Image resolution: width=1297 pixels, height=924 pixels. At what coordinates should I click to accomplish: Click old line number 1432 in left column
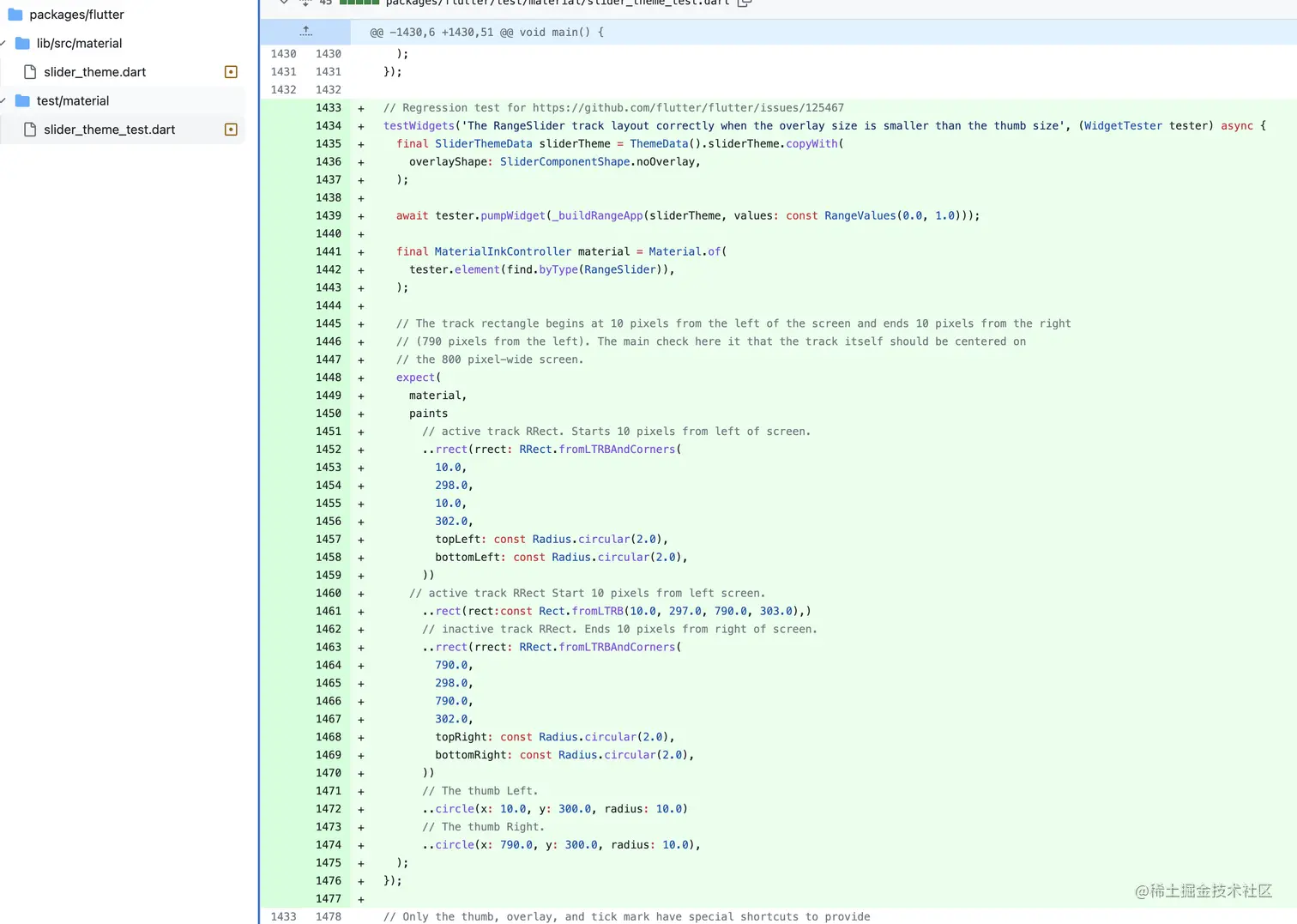pyautogui.click(x=284, y=90)
